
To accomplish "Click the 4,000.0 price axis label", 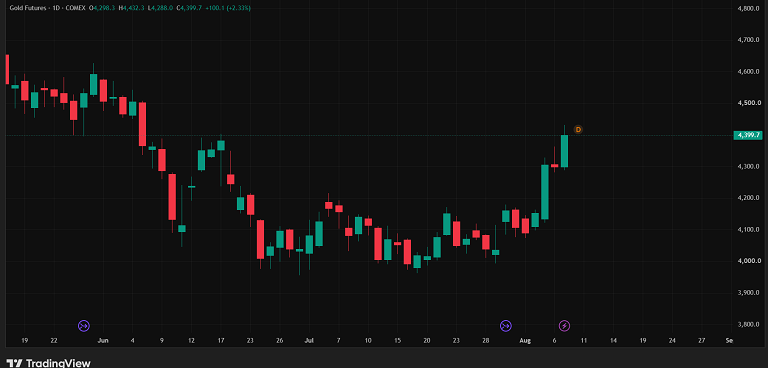I will click(750, 261).
